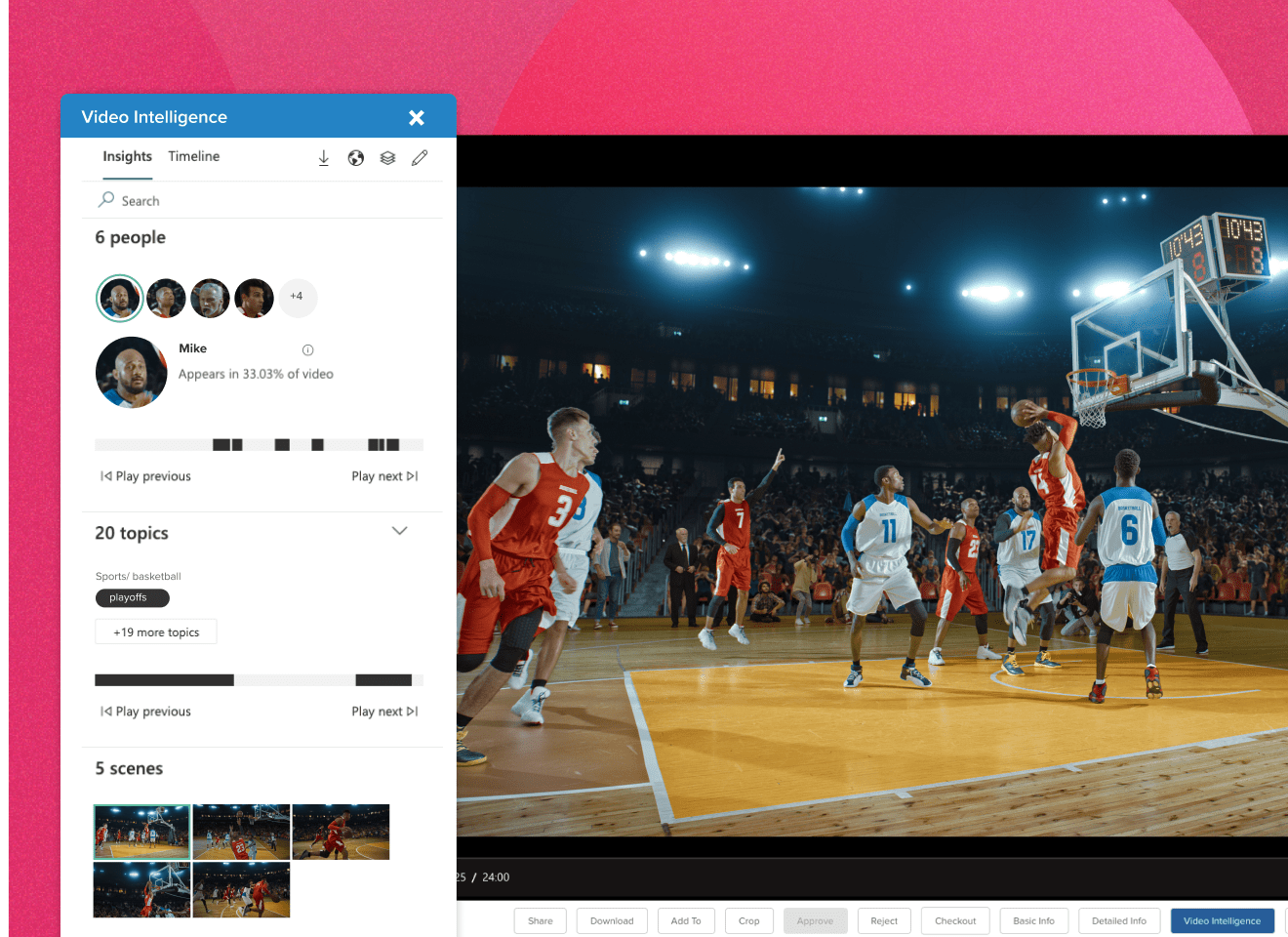Click the layers view icon
This screenshot has height=937, width=1288.
(387, 158)
